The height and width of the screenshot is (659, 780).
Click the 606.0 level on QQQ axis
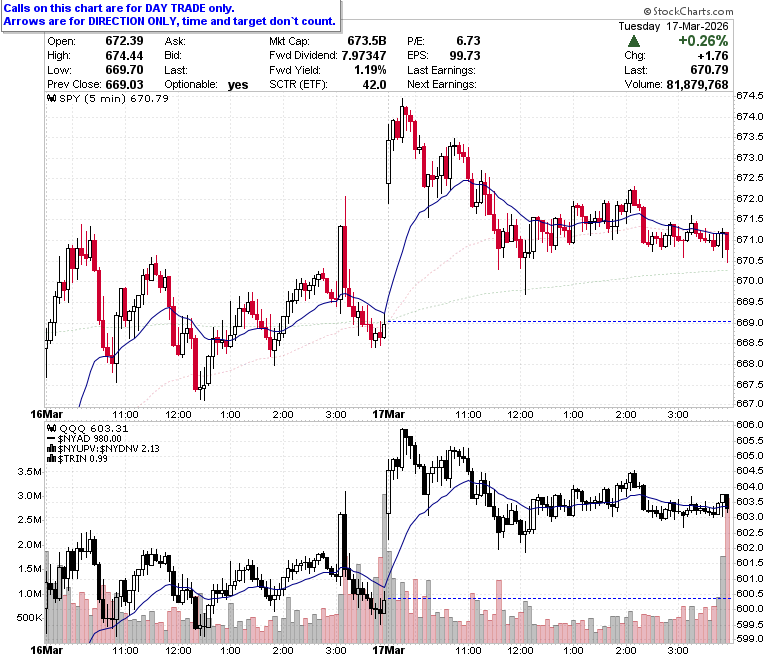pos(750,424)
